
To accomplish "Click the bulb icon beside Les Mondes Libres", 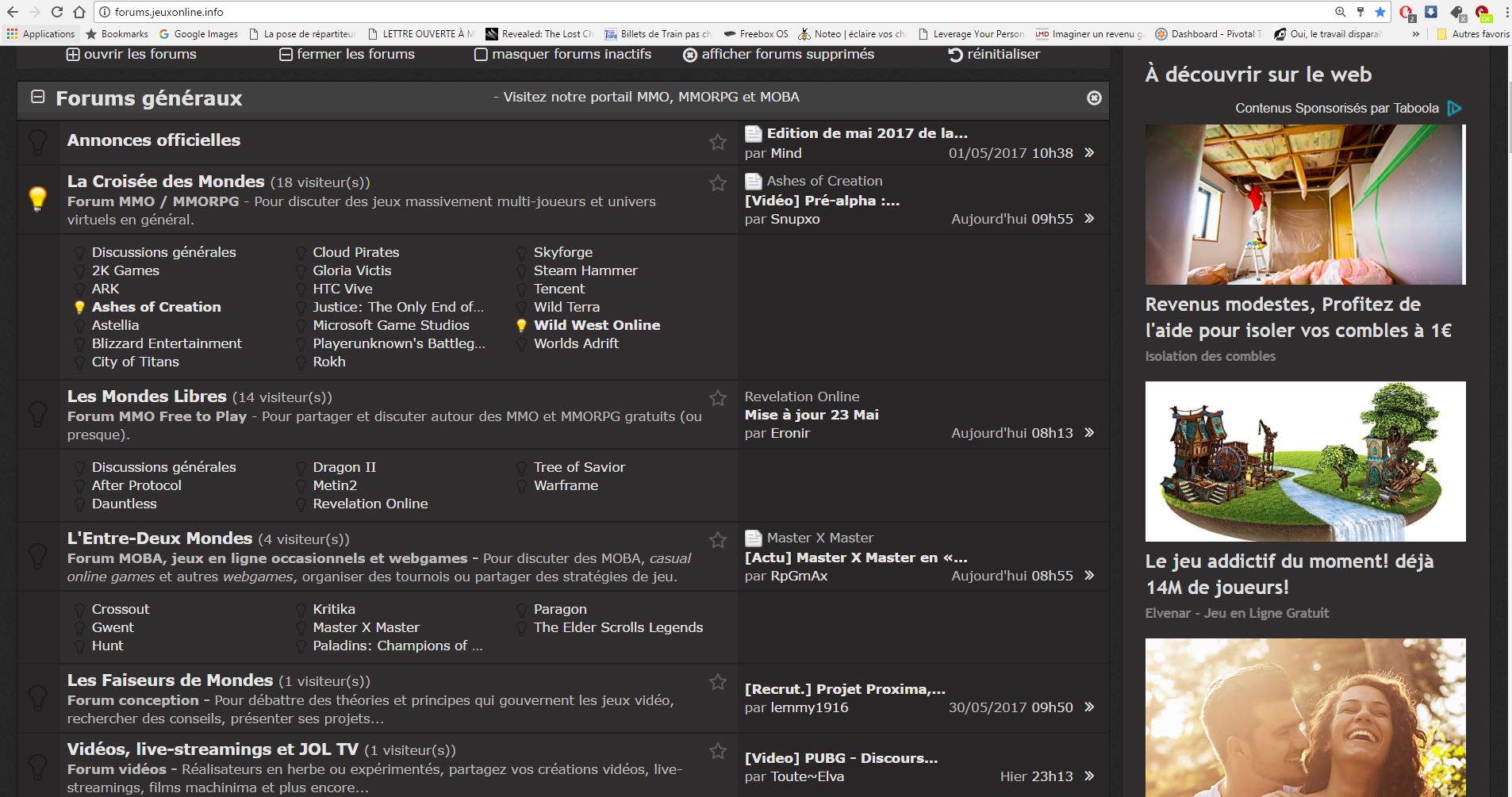I will (x=37, y=413).
